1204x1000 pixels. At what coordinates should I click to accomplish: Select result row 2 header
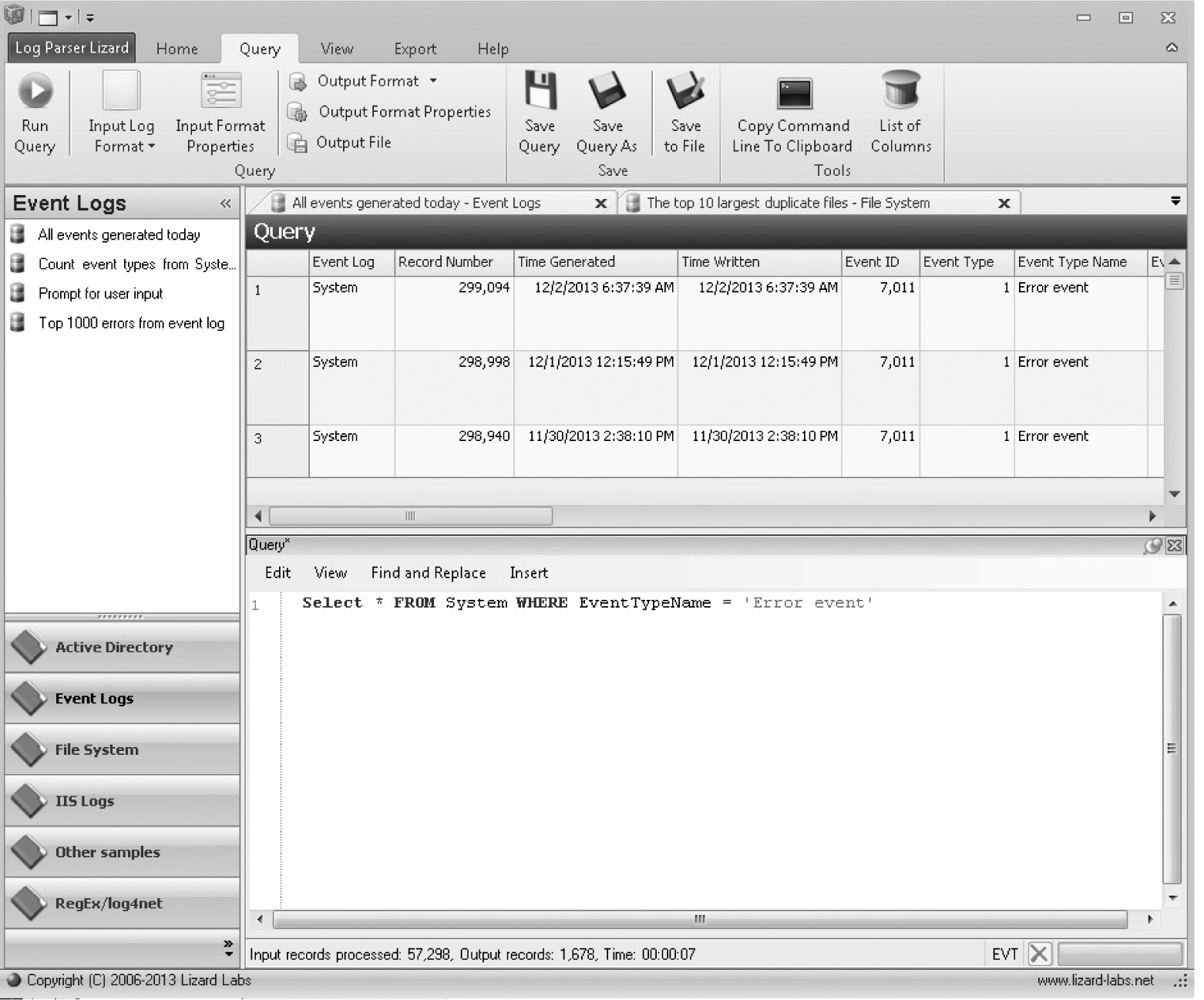[x=277, y=387]
